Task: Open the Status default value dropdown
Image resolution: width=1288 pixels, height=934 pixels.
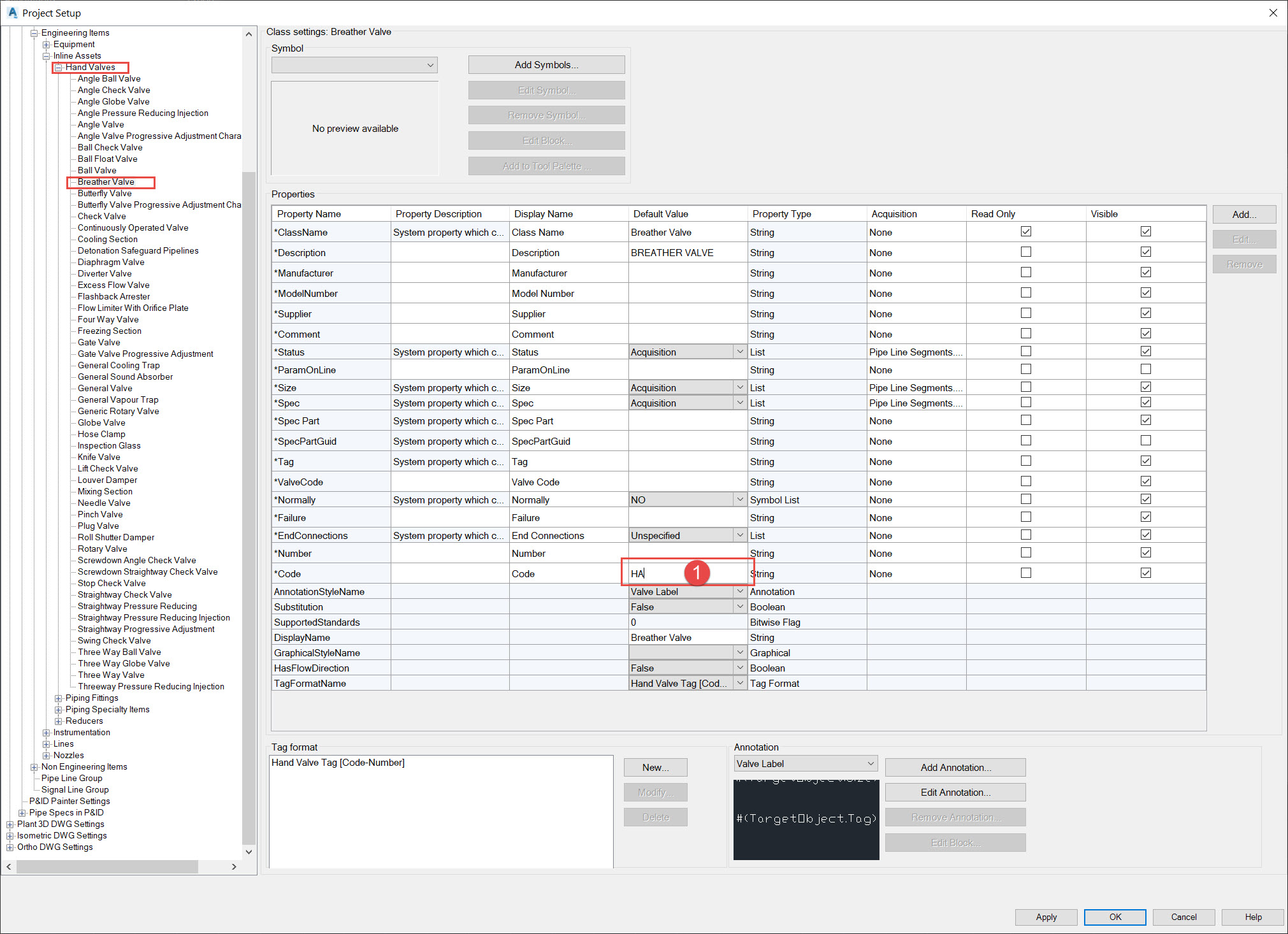Action: [x=739, y=351]
